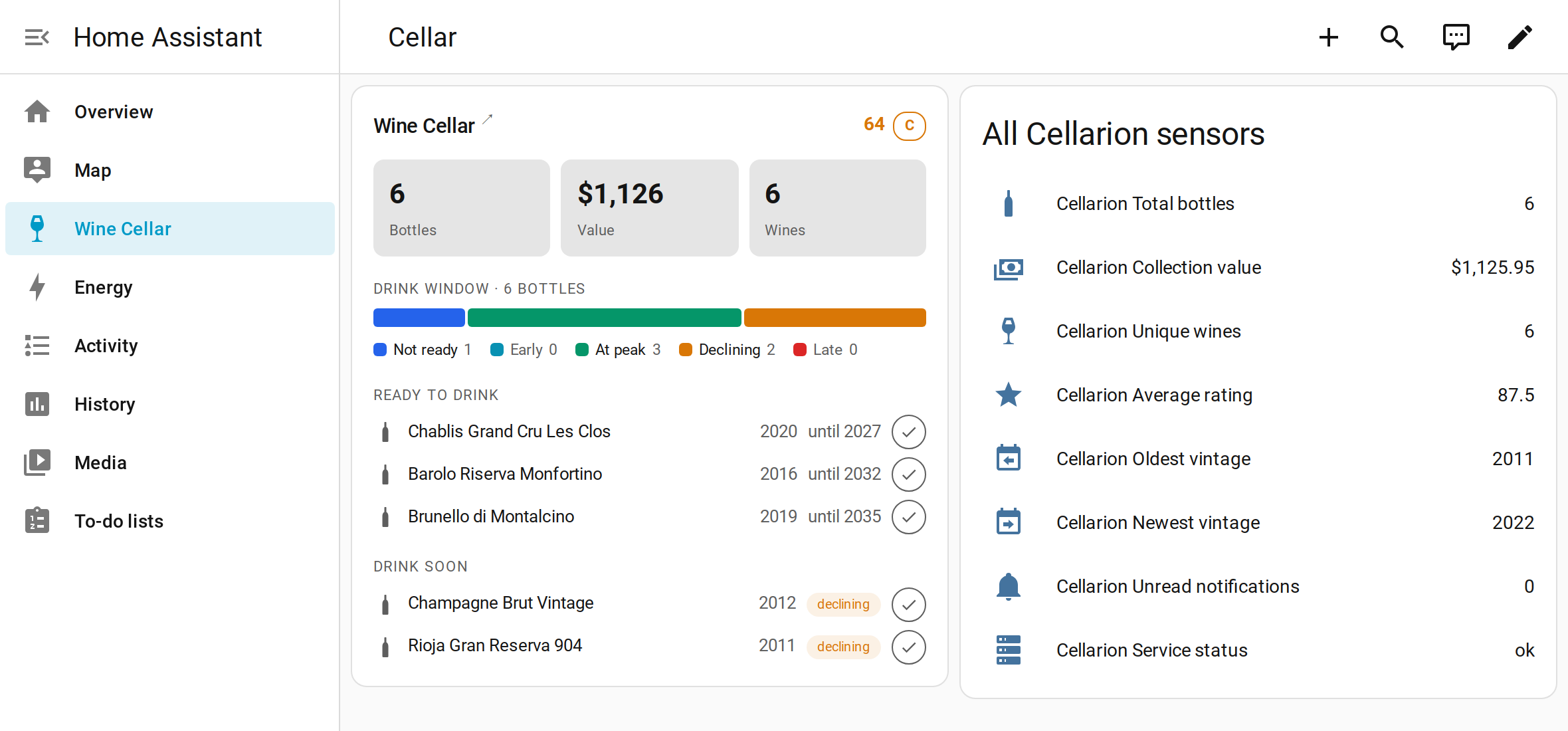
Task: Click the C grade score badge
Action: point(910,126)
